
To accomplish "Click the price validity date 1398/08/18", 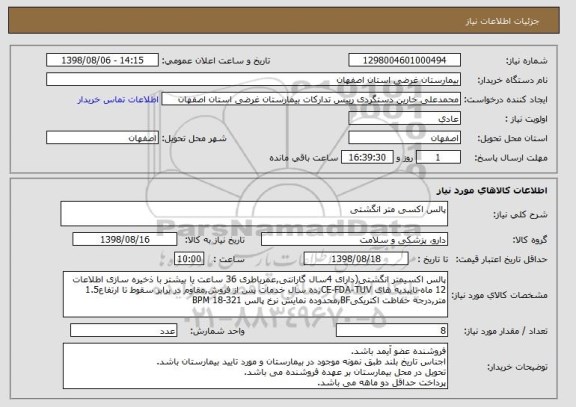I will click(x=356, y=259).
